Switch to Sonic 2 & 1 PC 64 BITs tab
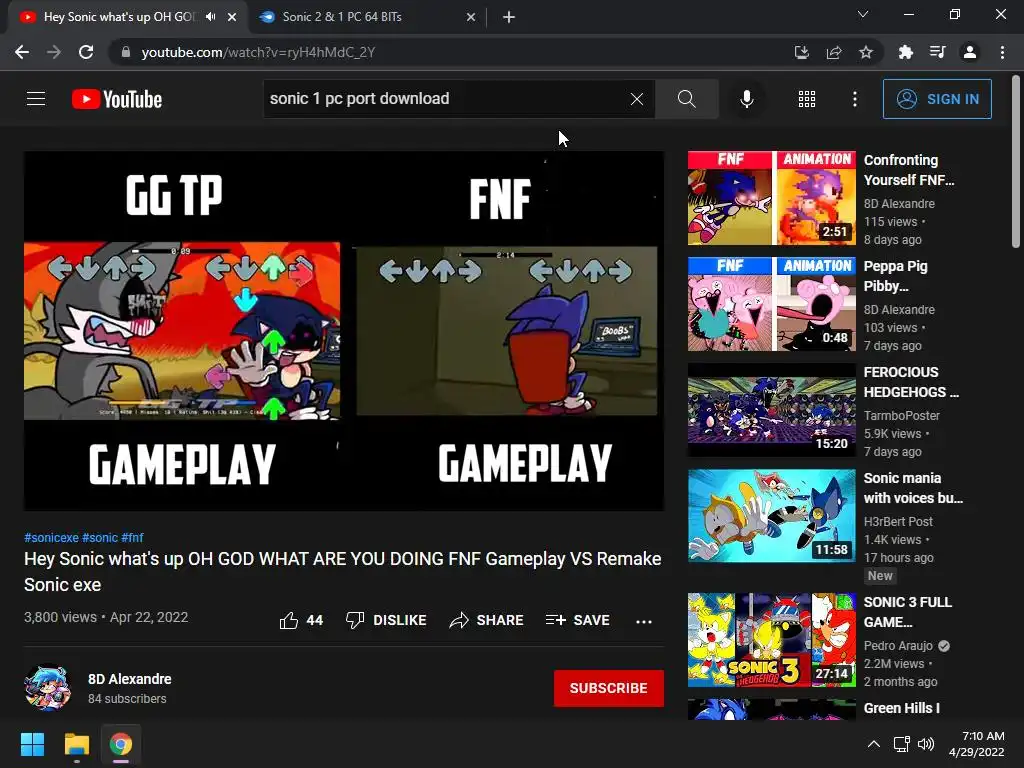 pyautogui.click(x=366, y=17)
